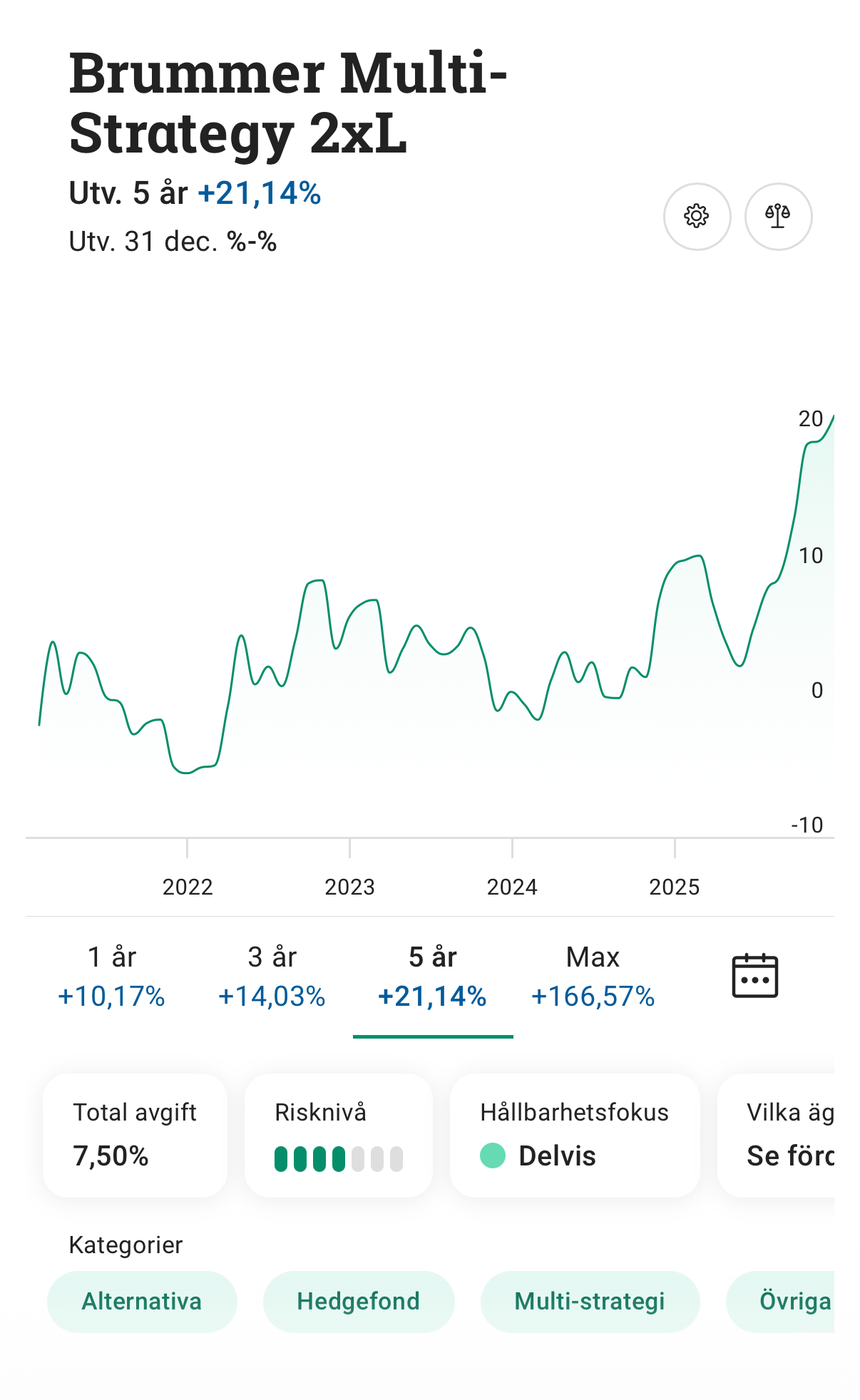Click the Utv. 5 år +21,14% value
This screenshot has height=1400, width=860.
coord(260,193)
